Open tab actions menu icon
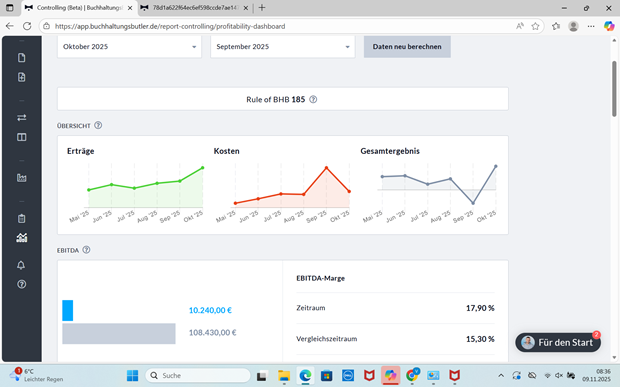Image resolution: width=620 pixels, height=387 pixels. tap(10, 8)
